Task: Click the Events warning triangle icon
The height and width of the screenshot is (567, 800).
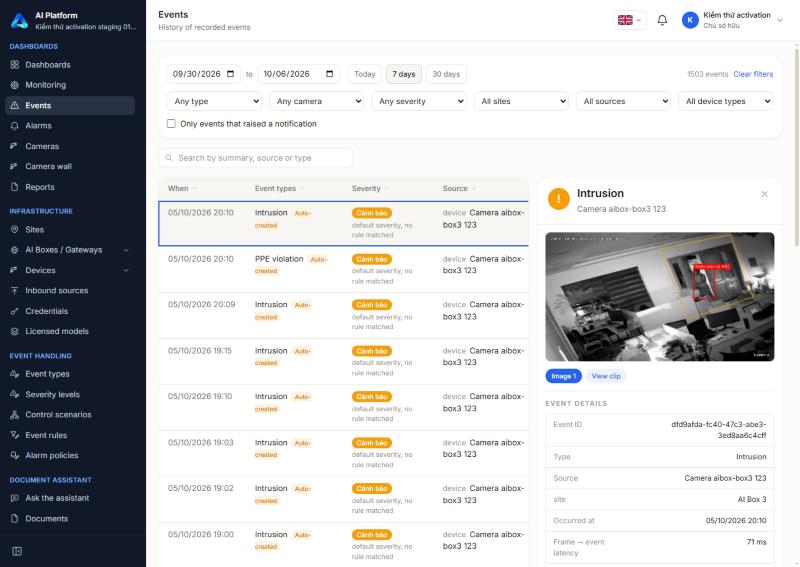Action: tap(15, 105)
